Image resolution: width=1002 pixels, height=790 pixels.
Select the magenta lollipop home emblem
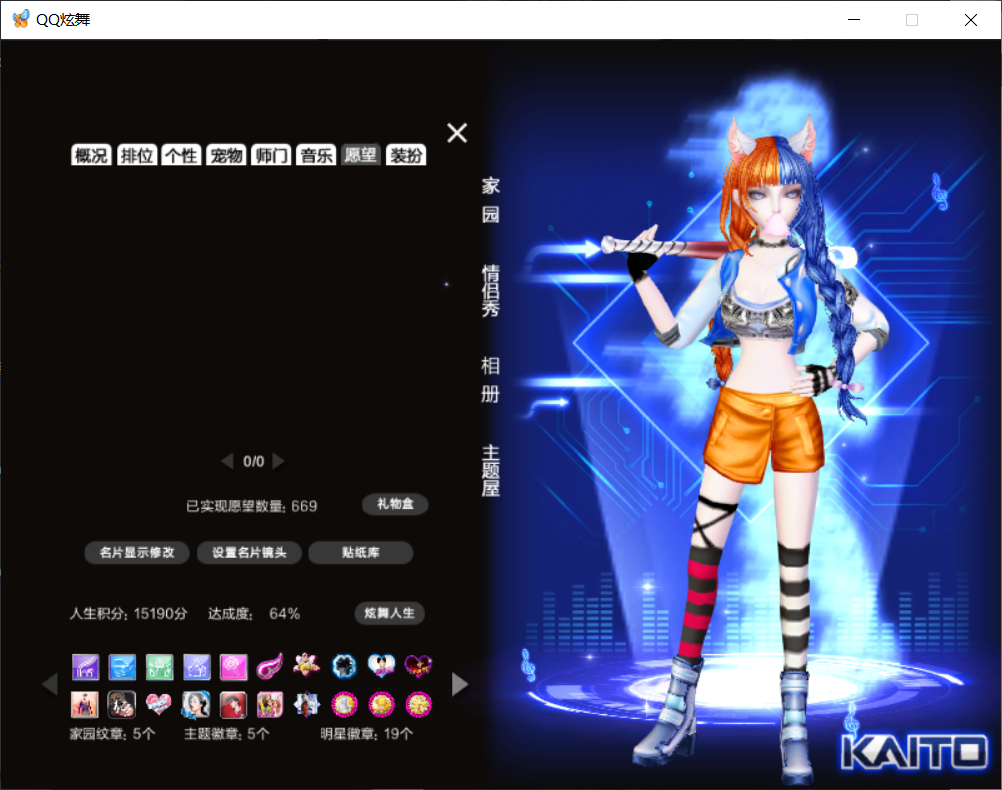click(233, 667)
